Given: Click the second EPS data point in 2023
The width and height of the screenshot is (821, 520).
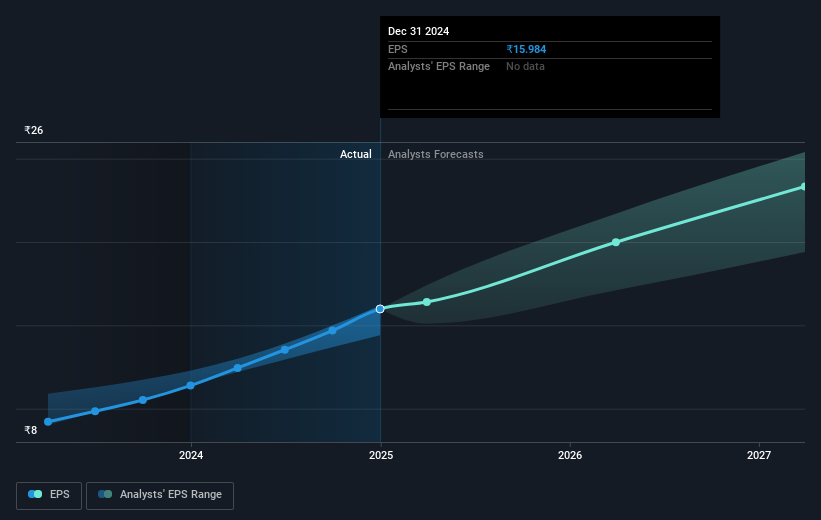Looking at the screenshot, I should (95, 411).
